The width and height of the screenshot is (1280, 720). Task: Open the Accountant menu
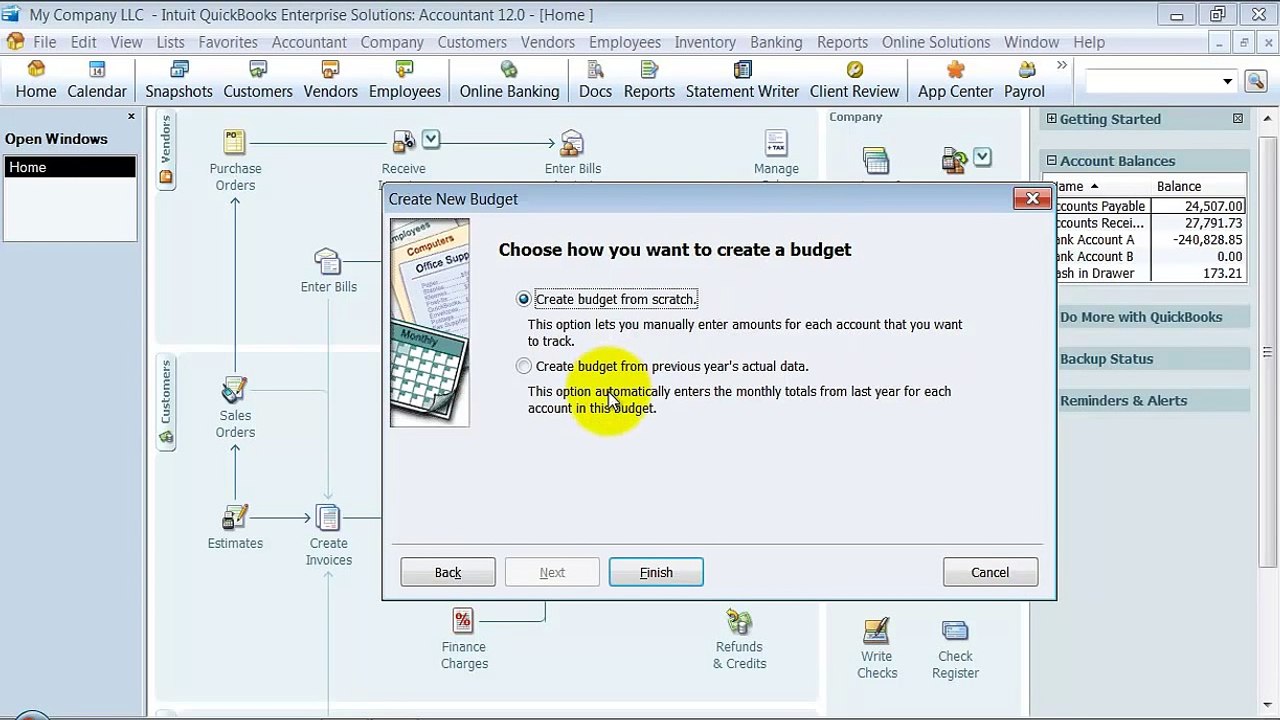[x=309, y=42]
